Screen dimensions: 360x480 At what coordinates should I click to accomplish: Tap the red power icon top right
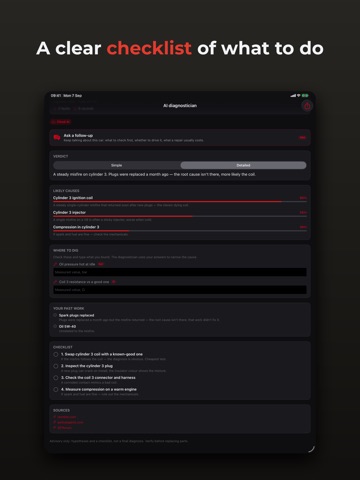(307, 106)
